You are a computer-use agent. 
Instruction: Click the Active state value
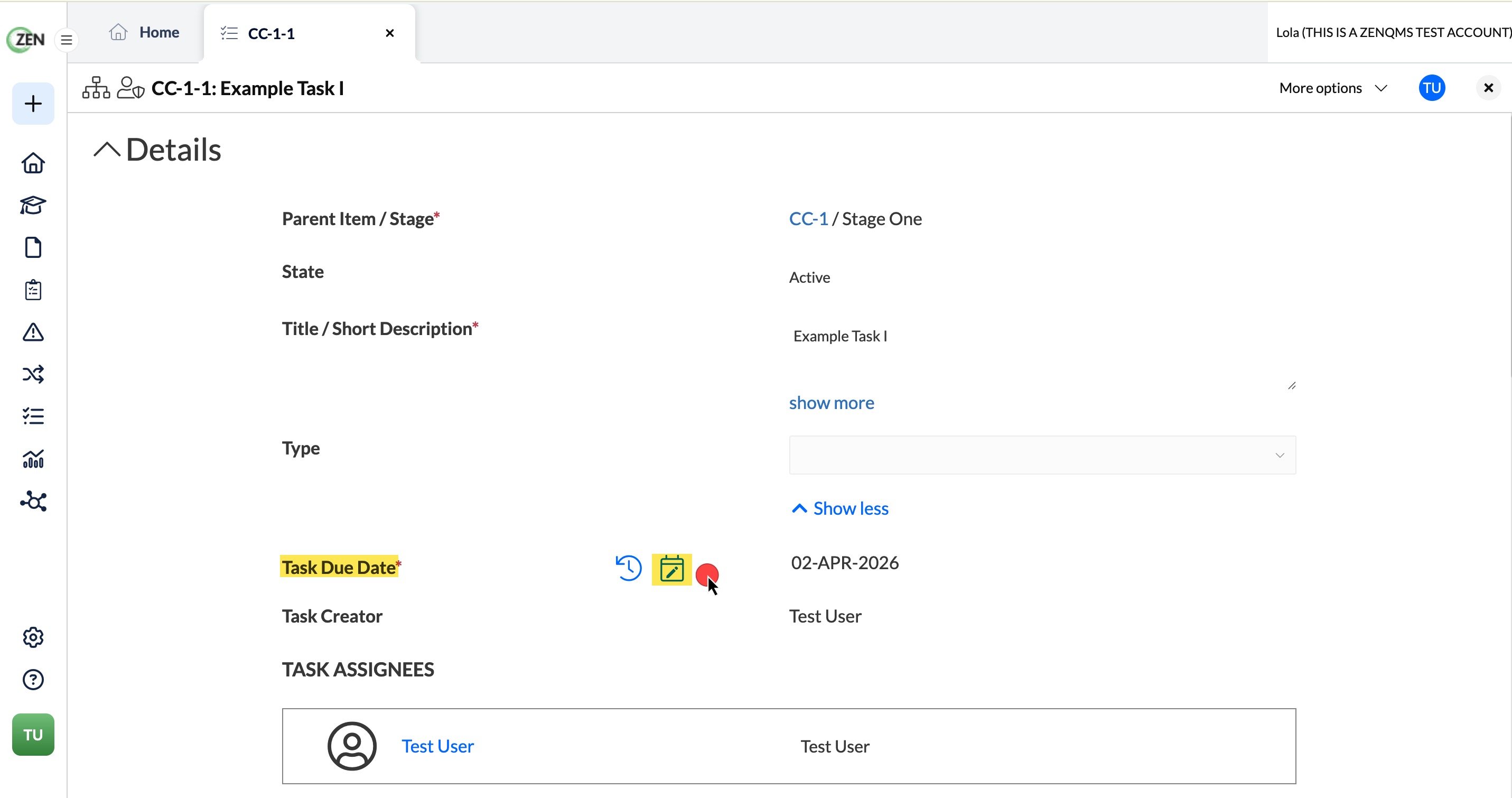pos(809,277)
